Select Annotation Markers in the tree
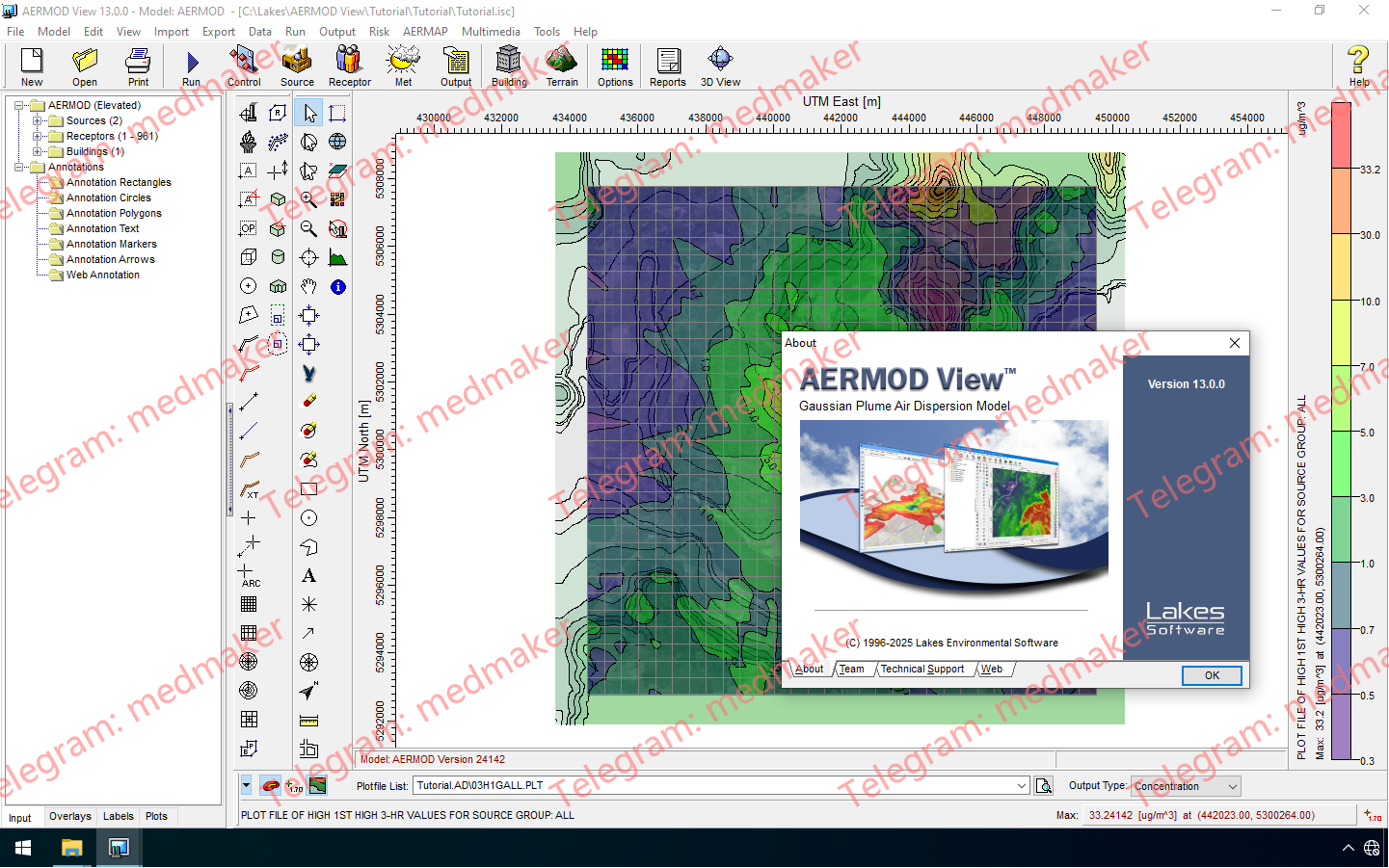The height and width of the screenshot is (868, 1389). (x=111, y=244)
